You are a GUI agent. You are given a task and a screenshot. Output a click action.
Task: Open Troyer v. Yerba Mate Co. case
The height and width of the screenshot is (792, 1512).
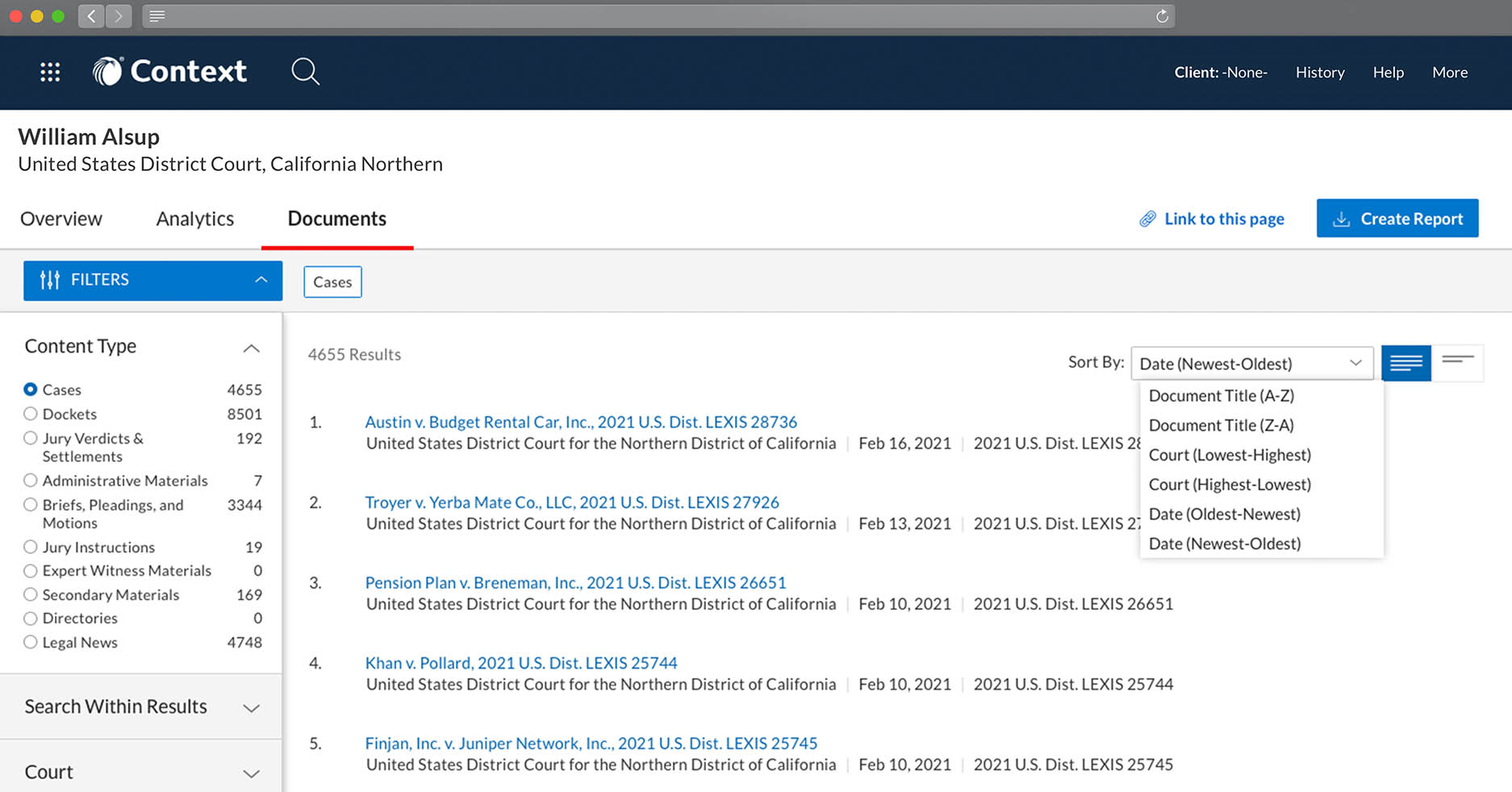tap(571, 502)
